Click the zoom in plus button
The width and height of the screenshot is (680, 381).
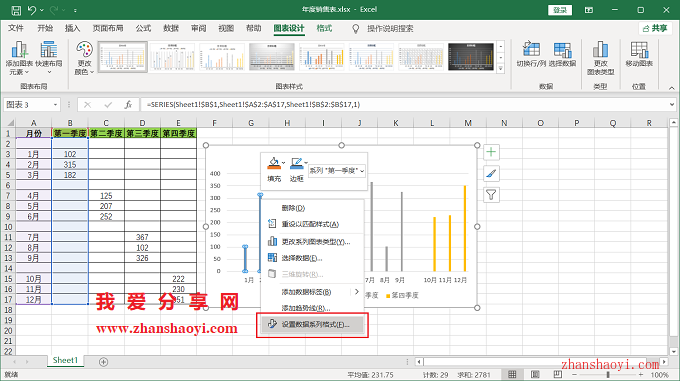point(641,374)
